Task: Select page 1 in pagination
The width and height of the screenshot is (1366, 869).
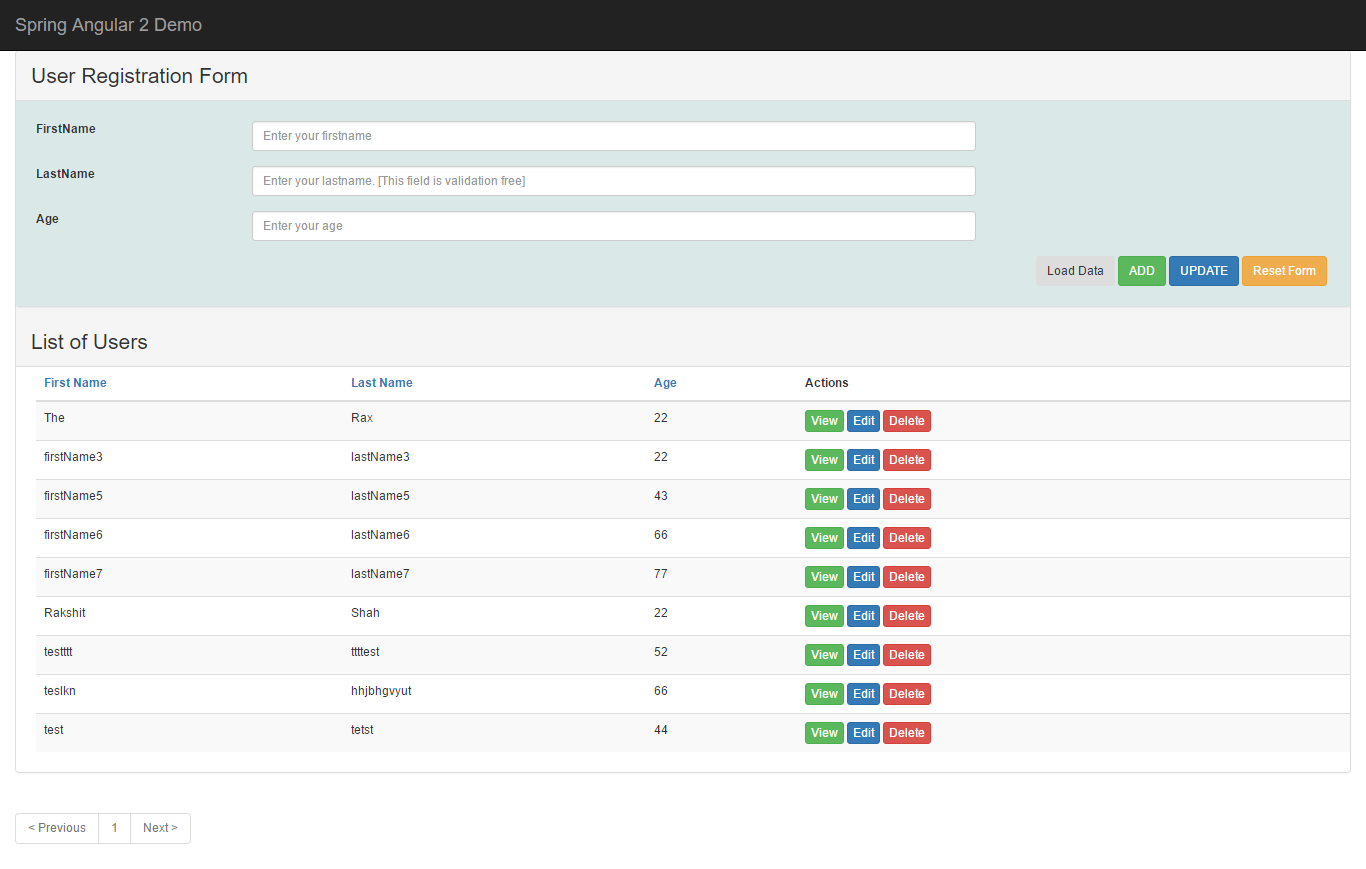Action: (x=114, y=828)
